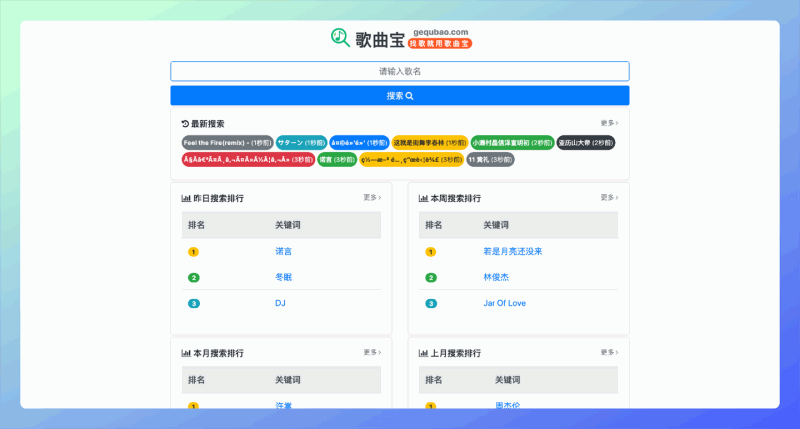Click the 歌曲宝 site title text
The width and height of the screenshot is (800, 429).
click(x=380, y=40)
